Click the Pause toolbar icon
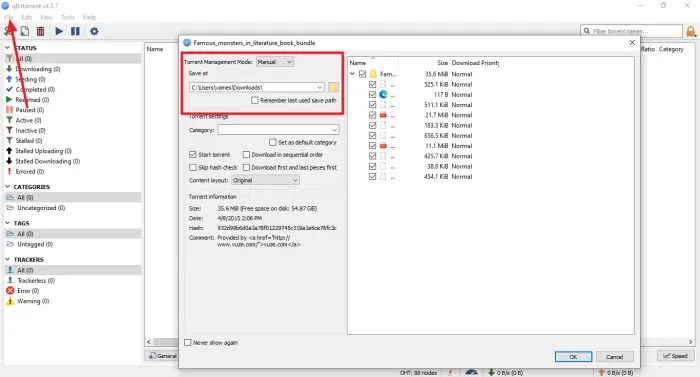This screenshot has height=377, width=700. tap(75, 31)
